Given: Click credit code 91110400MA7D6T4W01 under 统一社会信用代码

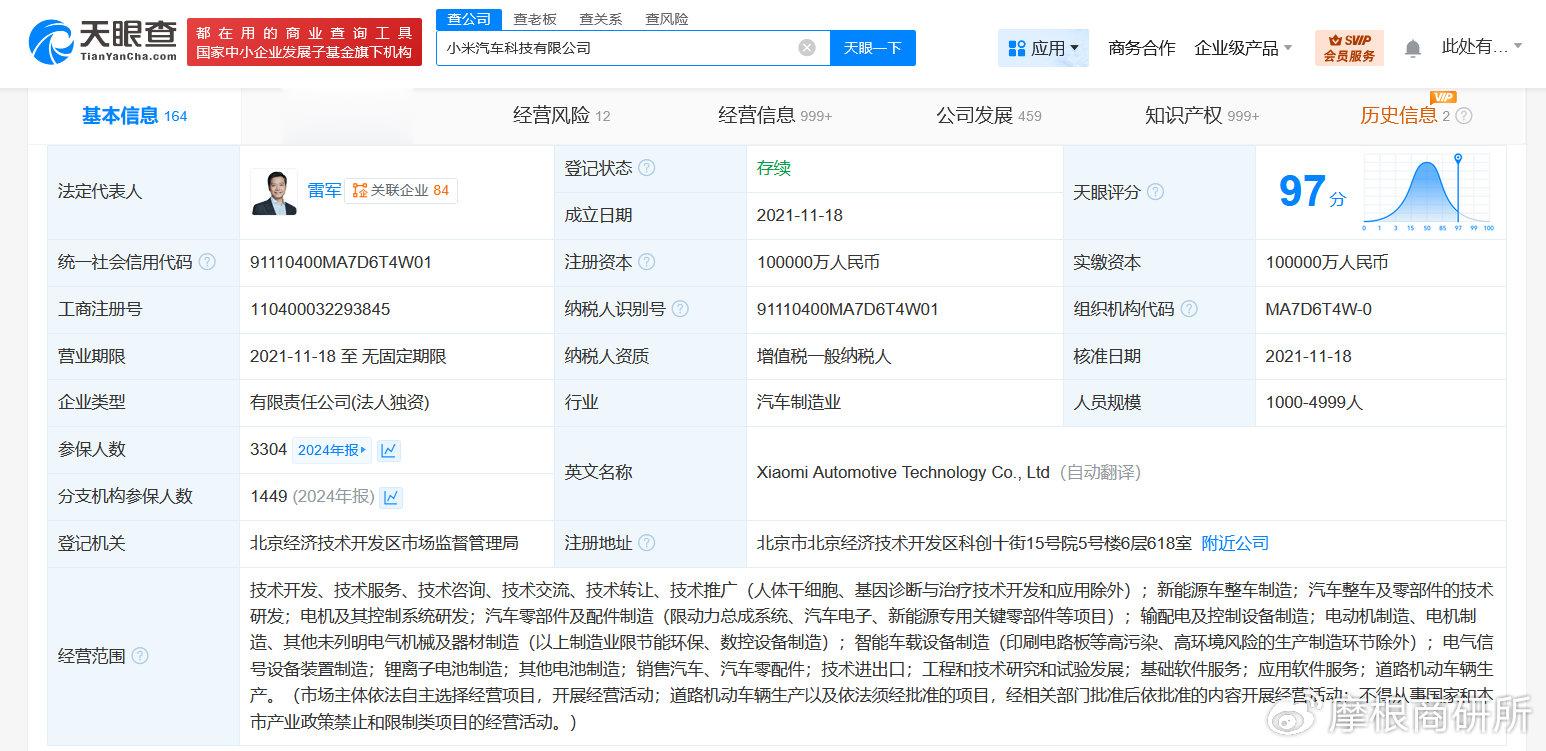Looking at the screenshot, I should pyautogui.click(x=341, y=262).
